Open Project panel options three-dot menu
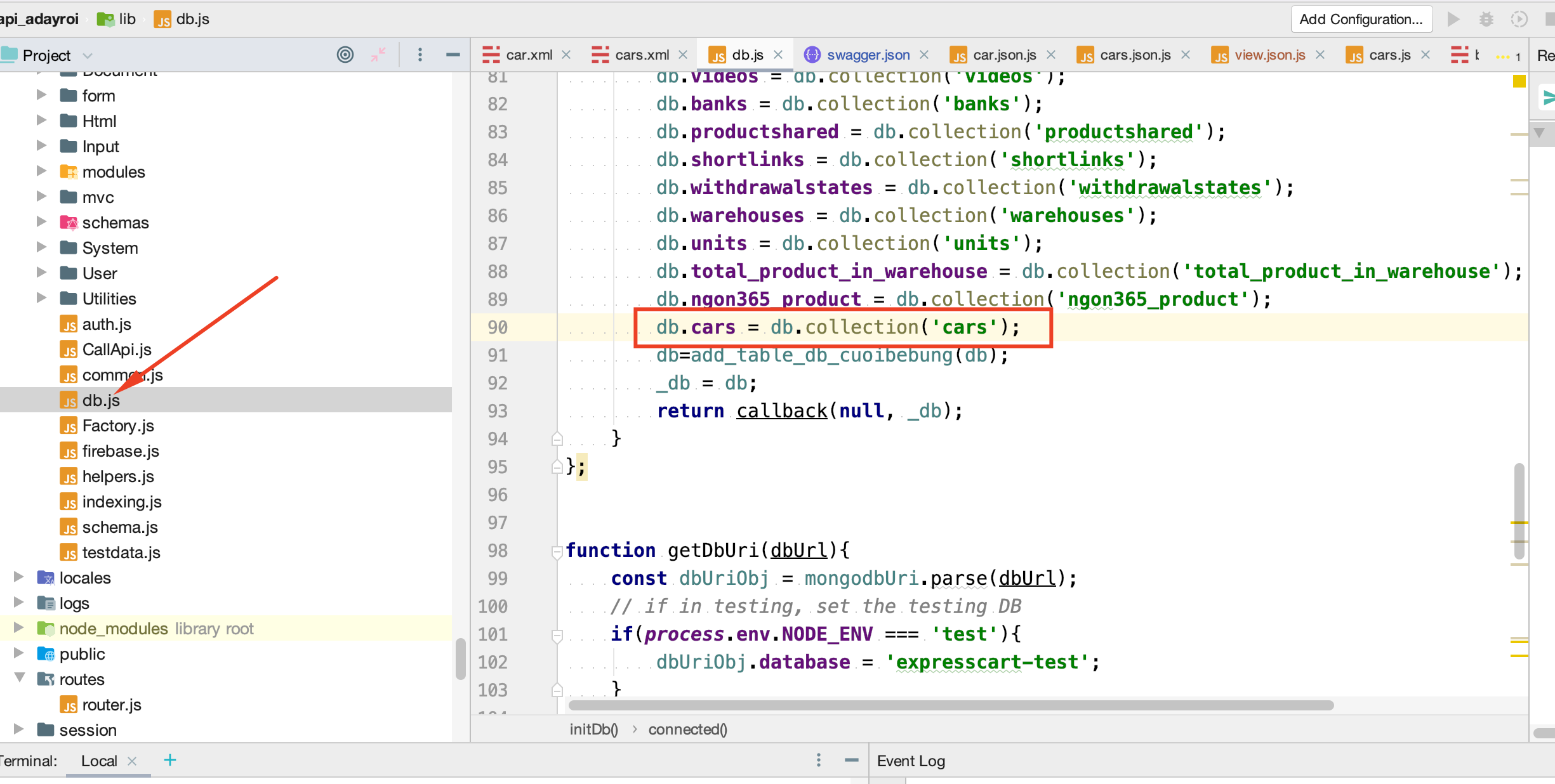 pos(420,55)
